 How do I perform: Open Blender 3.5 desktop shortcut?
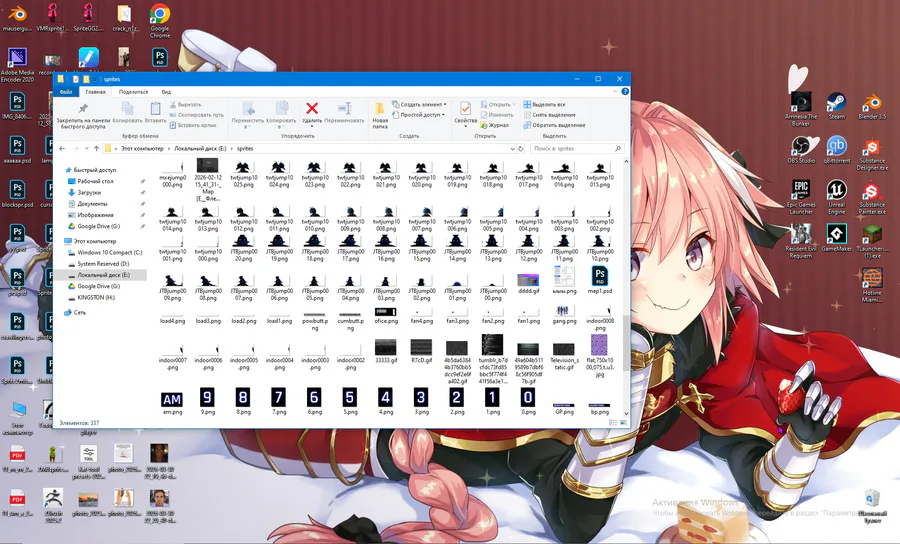[x=872, y=106]
